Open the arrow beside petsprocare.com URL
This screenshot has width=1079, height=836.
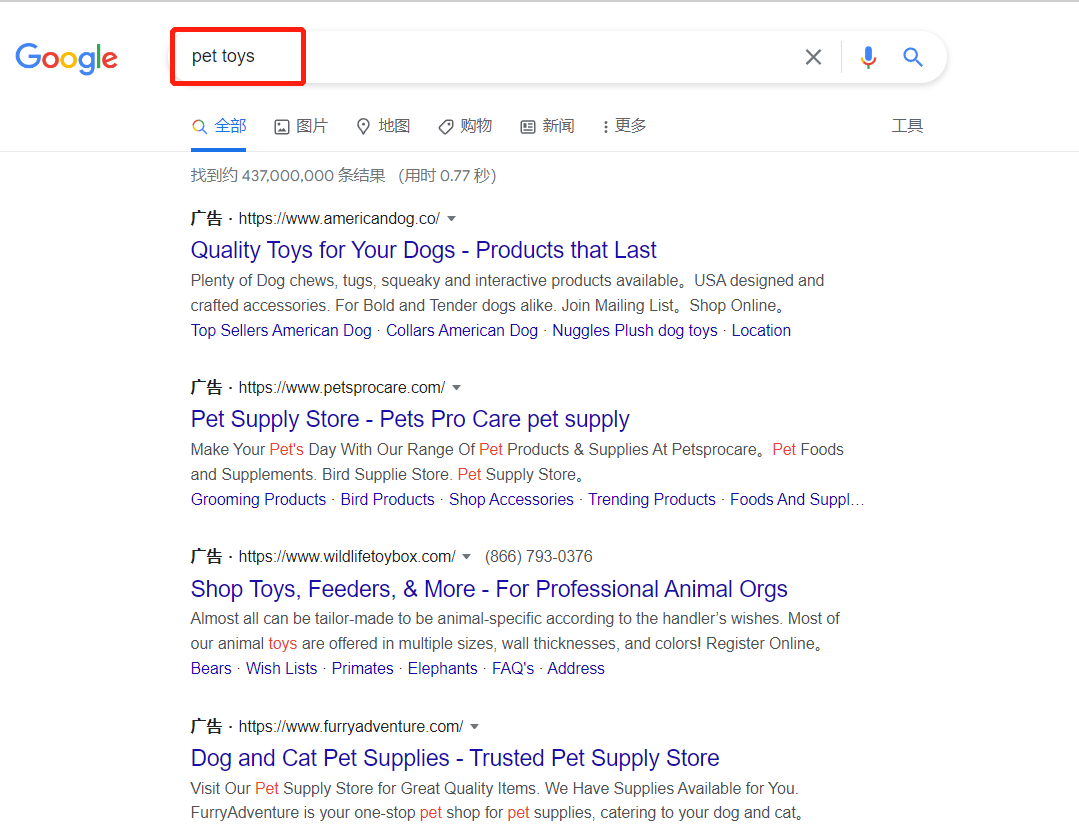pyautogui.click(x=457, y=387)
